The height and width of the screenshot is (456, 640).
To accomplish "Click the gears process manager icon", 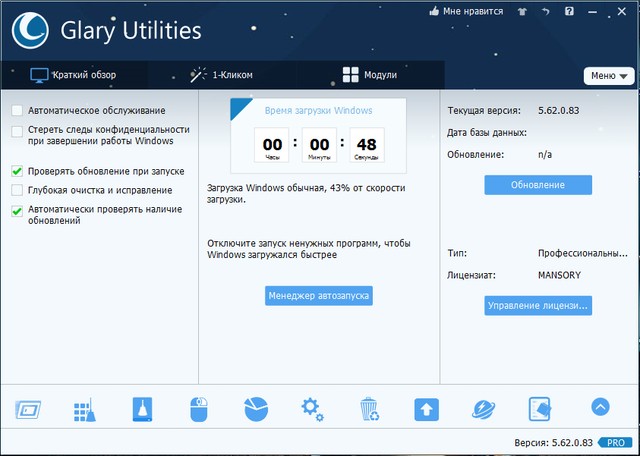I will [313, 409].
